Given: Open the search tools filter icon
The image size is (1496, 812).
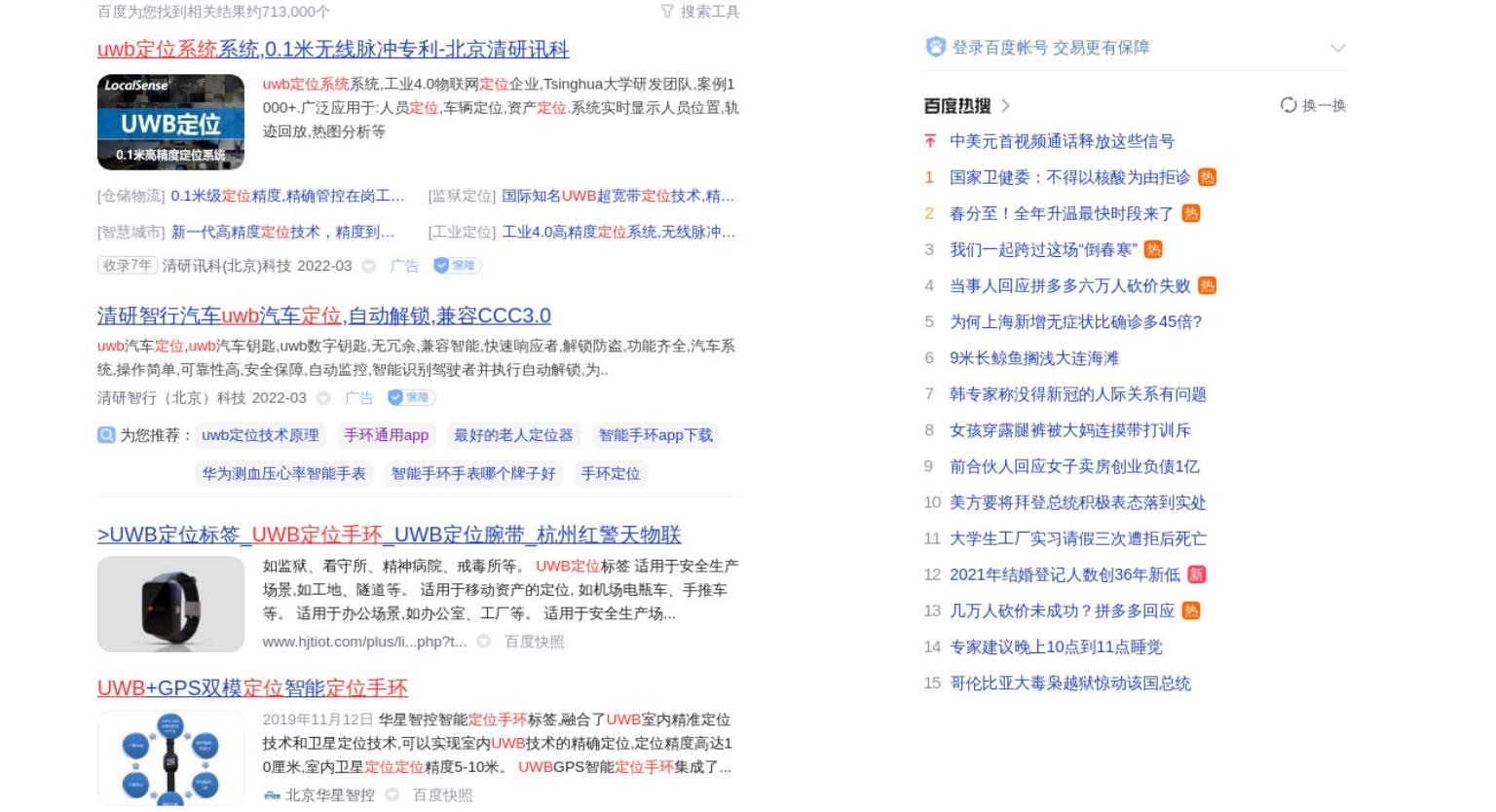Looking at the screenshot, I should click(x=667, y=12).
